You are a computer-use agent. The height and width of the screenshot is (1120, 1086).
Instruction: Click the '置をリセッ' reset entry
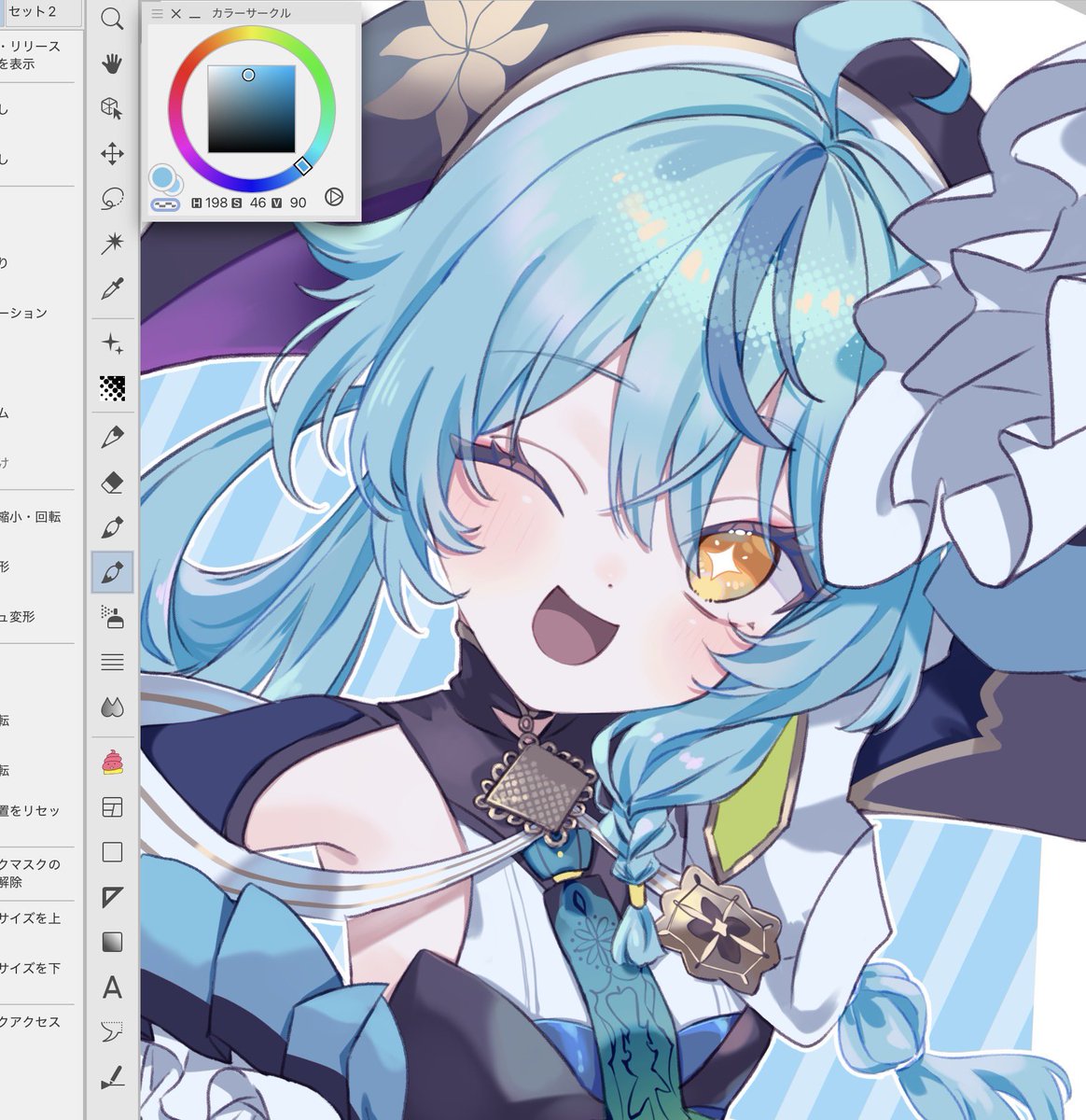tap(30, 810)
